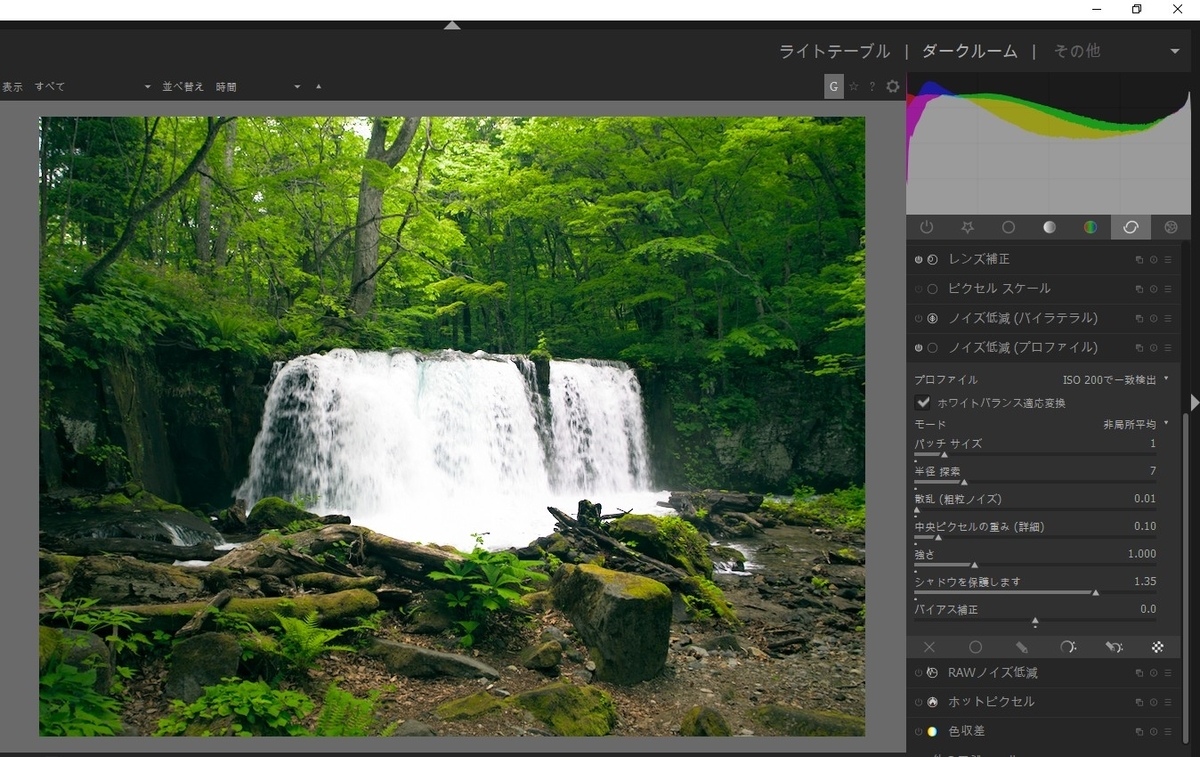Open presets menu for ホットピクセル

tap(1167, 702)
